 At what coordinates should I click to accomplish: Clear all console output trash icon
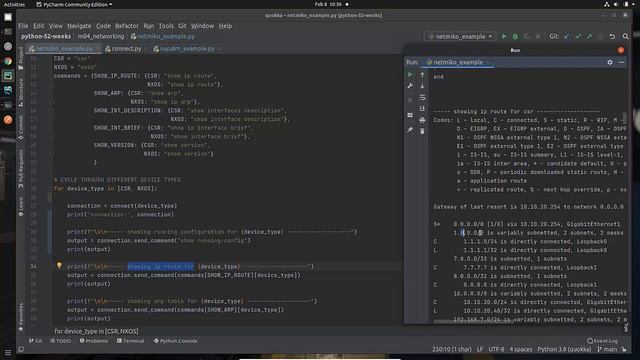pos(422,131)
